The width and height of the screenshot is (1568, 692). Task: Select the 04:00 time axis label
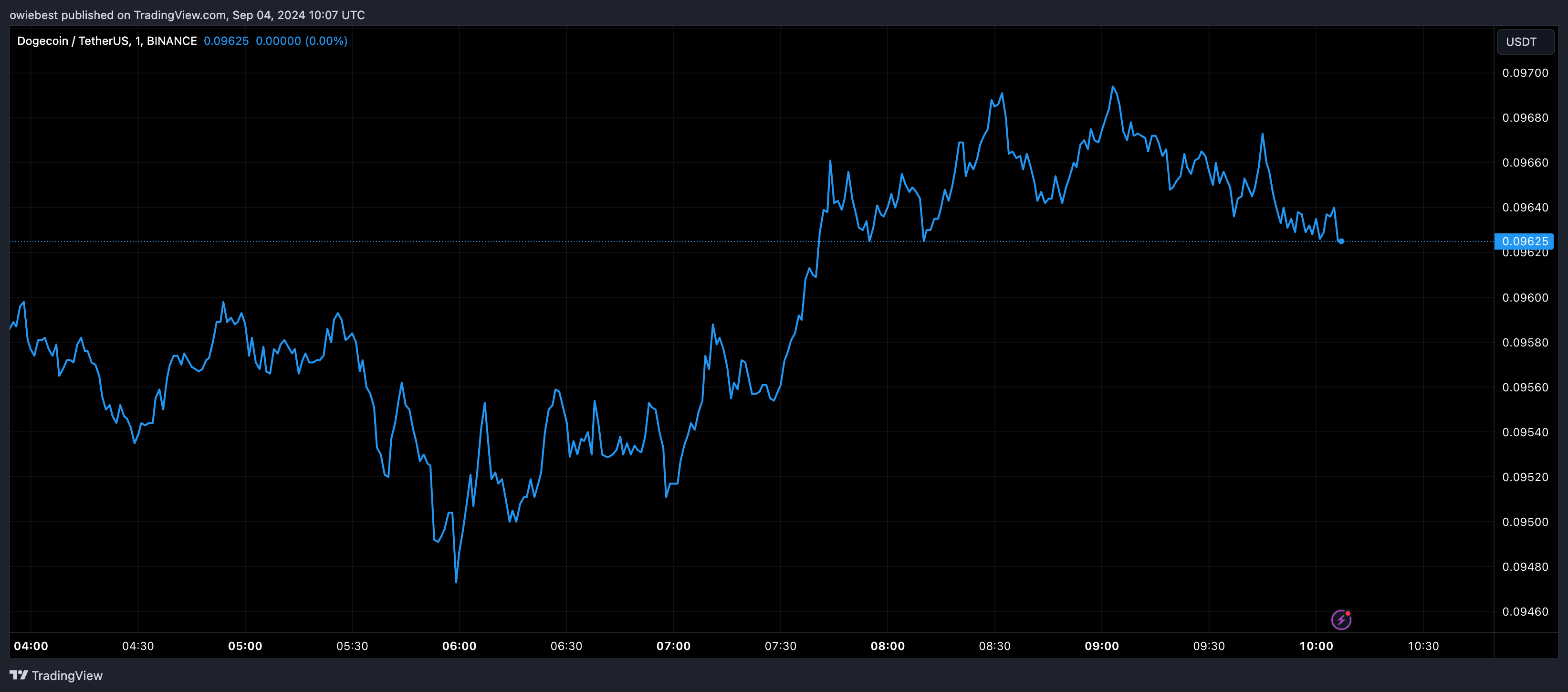tap(31, 646)
